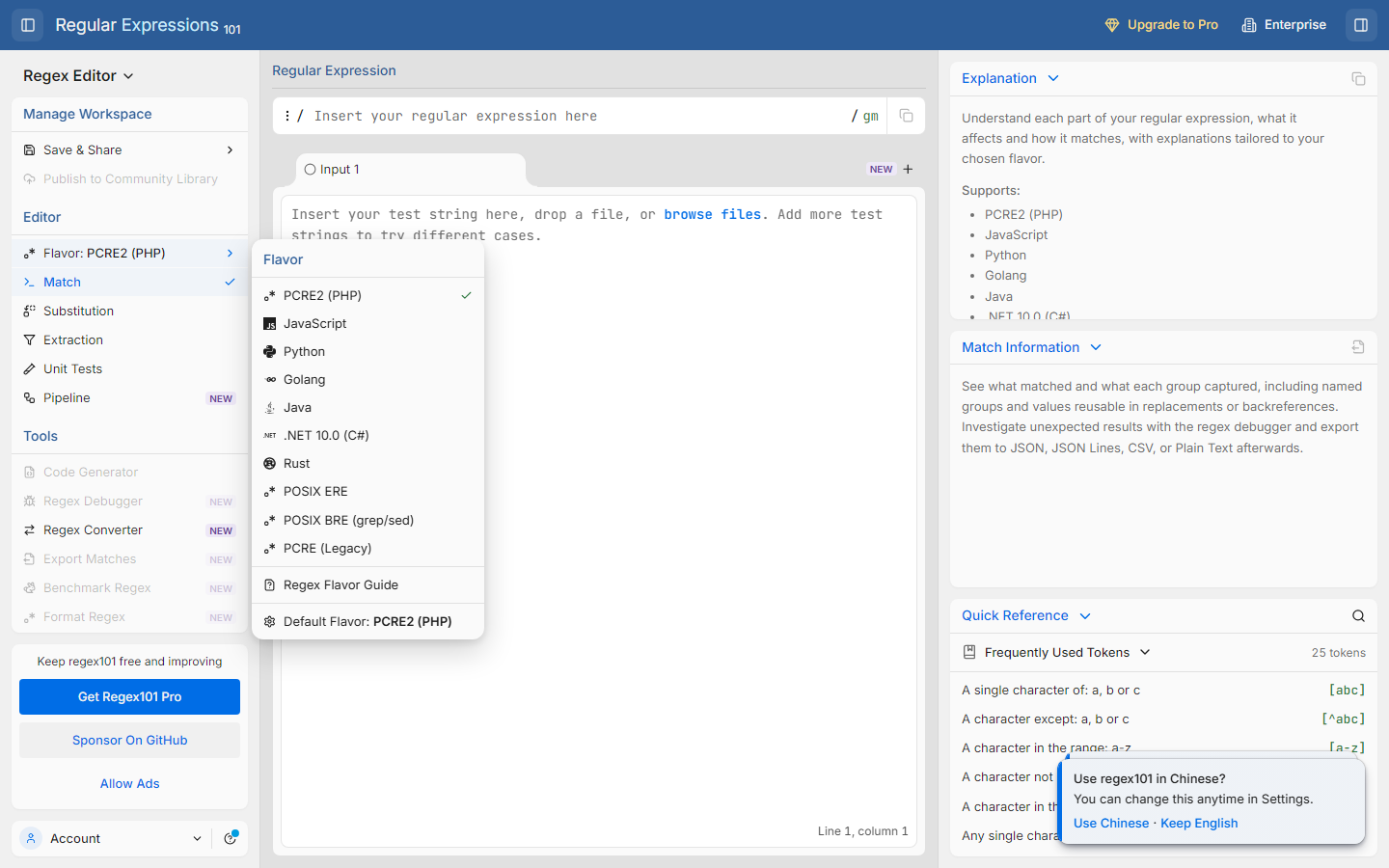
Task: Expand the Save & Share submenu
Action: [x=129, y=150]
